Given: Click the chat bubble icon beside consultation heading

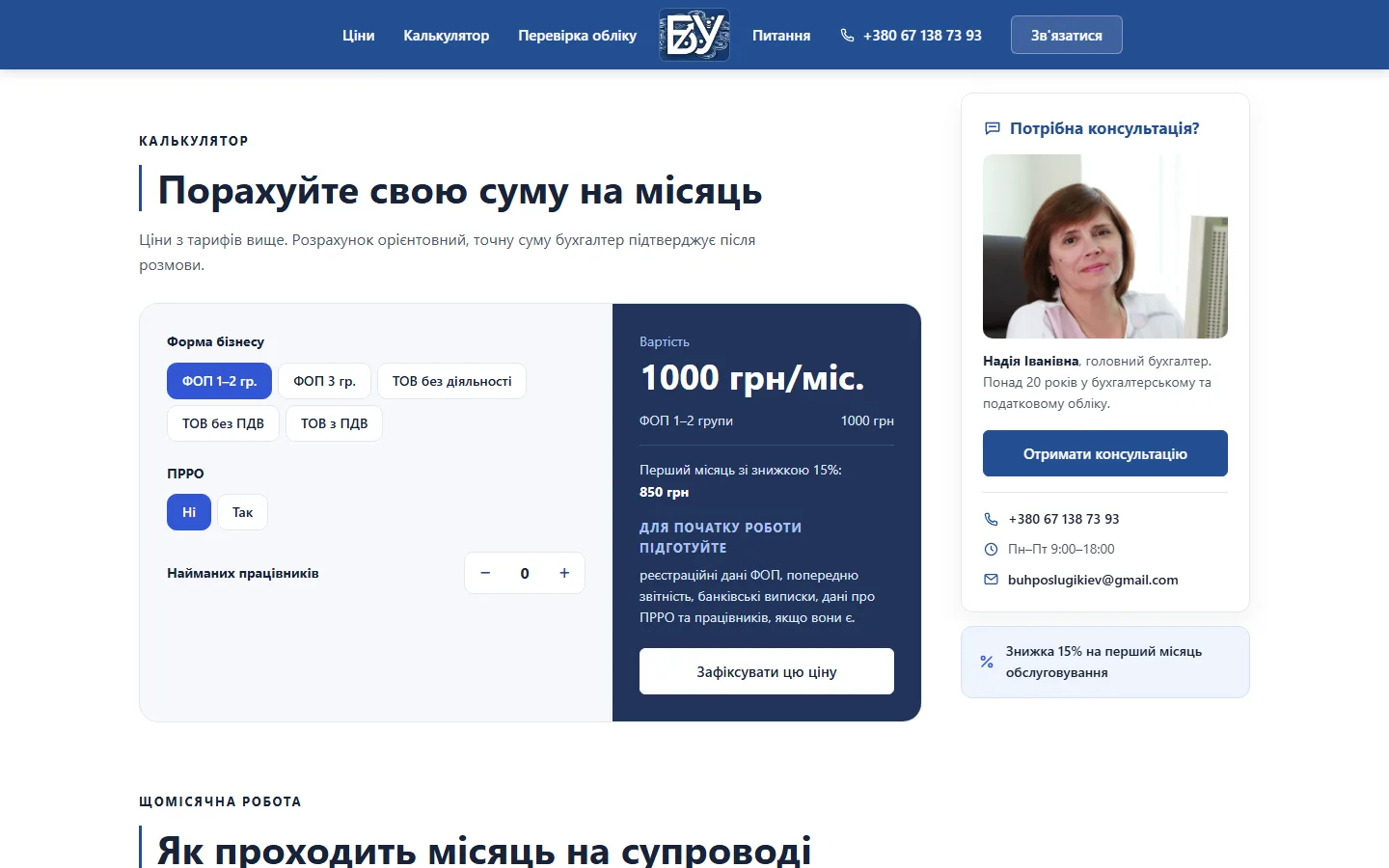Looking at the screenshot, I should [x=992, y=128].
